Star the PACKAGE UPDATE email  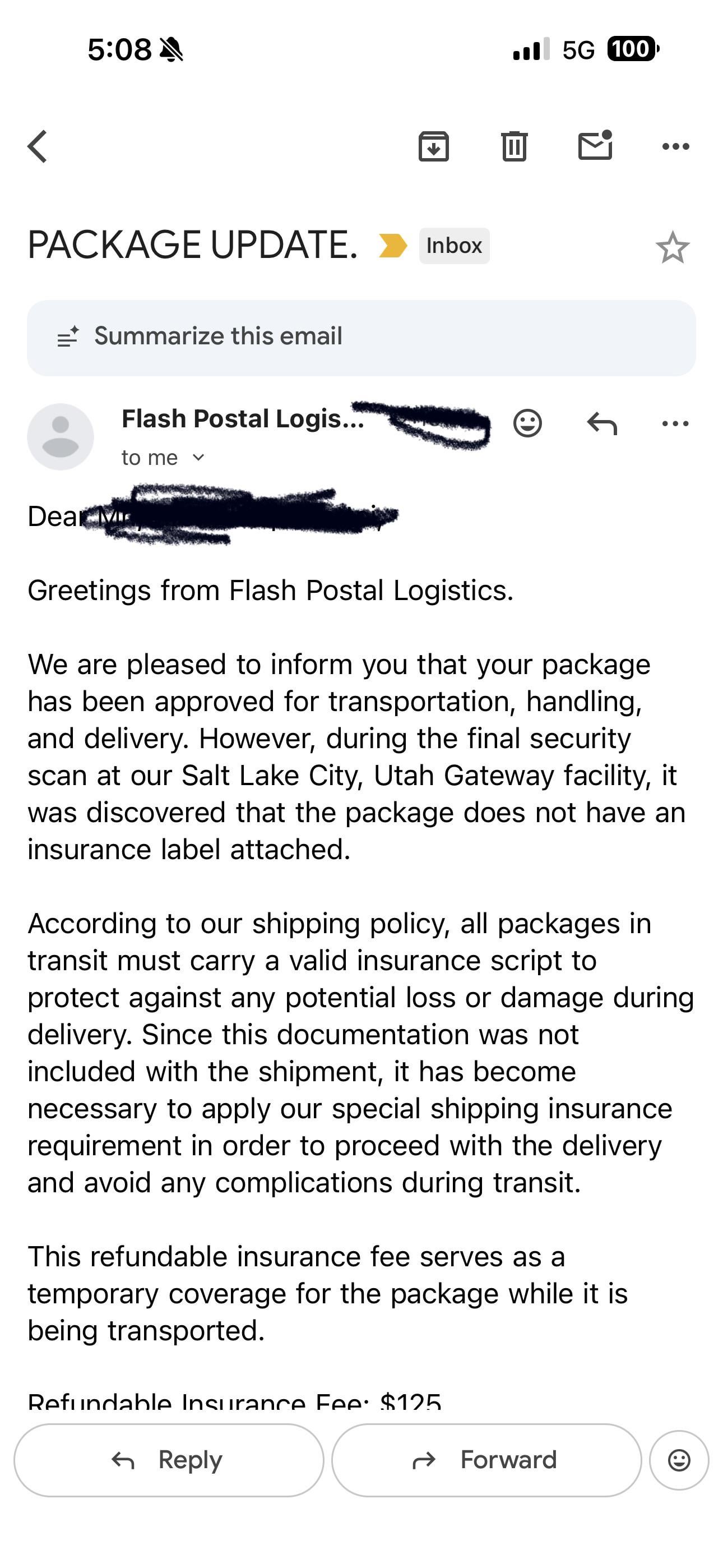tap(673, 247)
